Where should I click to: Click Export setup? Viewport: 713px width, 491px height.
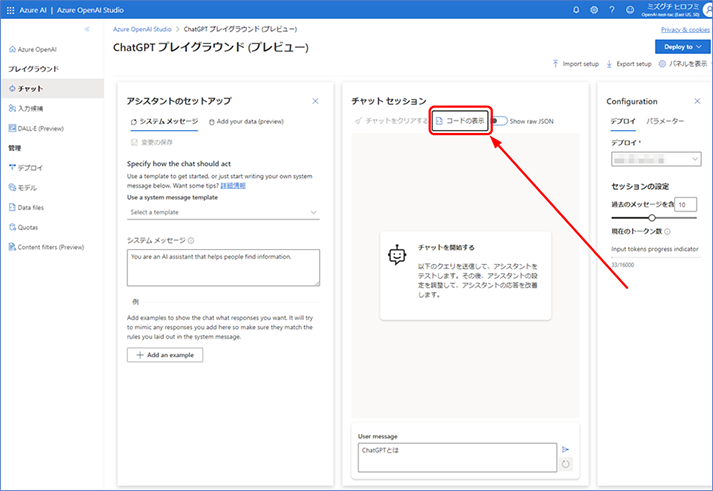pyautogui.click(x=629, y=64)
